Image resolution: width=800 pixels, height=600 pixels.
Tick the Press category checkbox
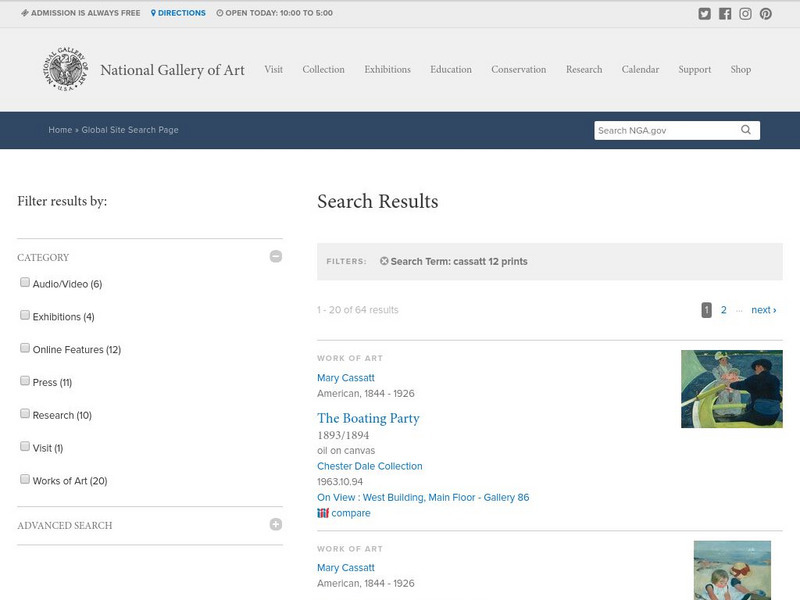click(24, 381)
